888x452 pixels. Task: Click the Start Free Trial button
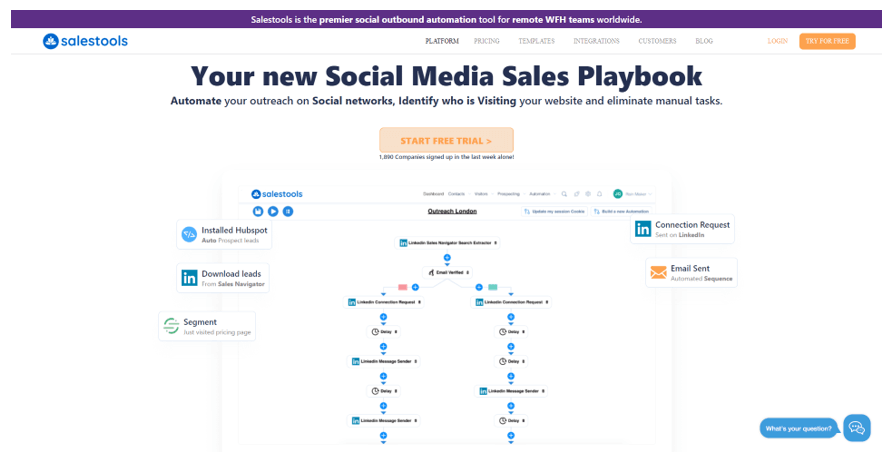coord(446,140)
